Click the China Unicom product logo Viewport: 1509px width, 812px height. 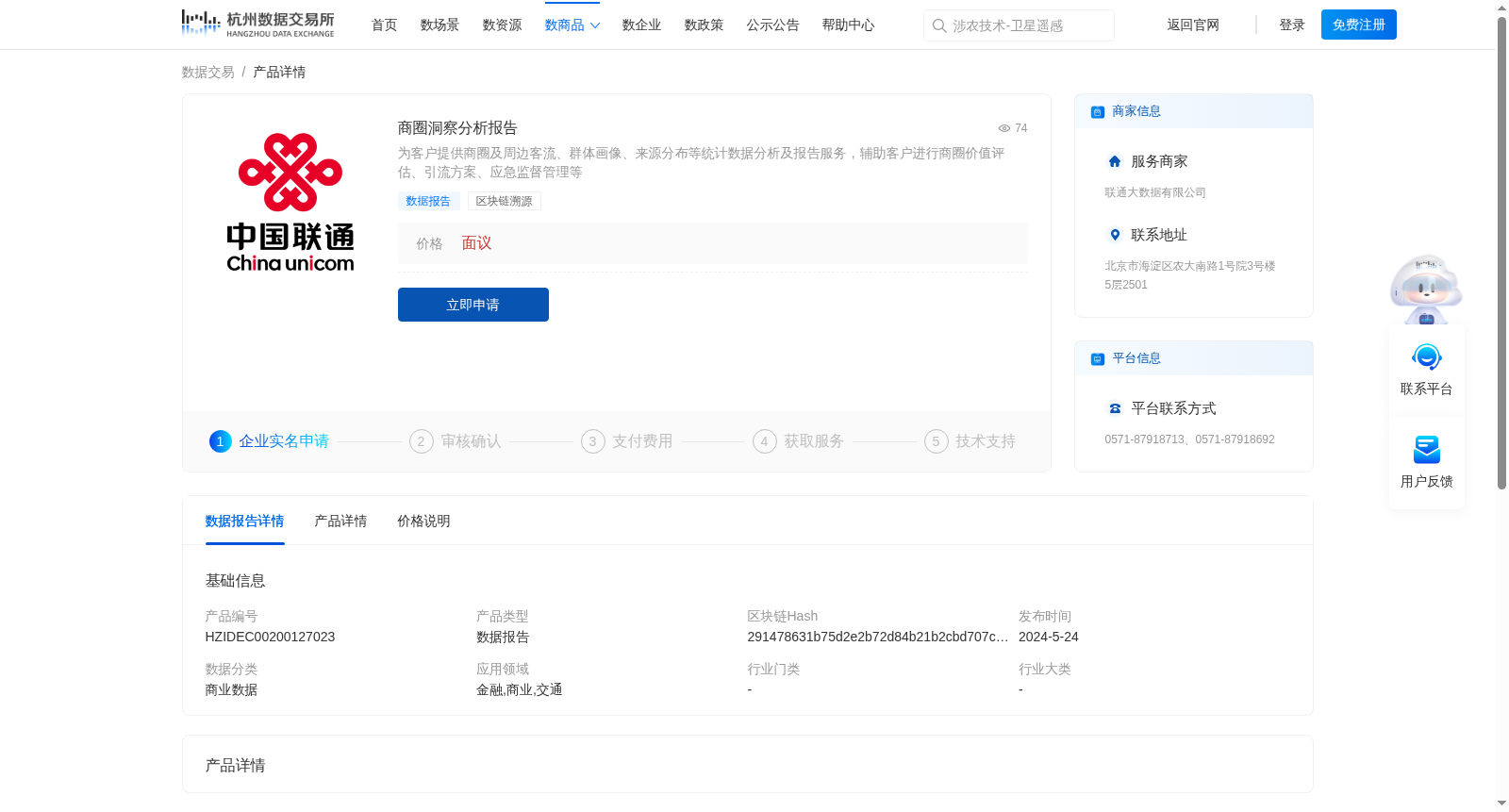pos(290,203)
